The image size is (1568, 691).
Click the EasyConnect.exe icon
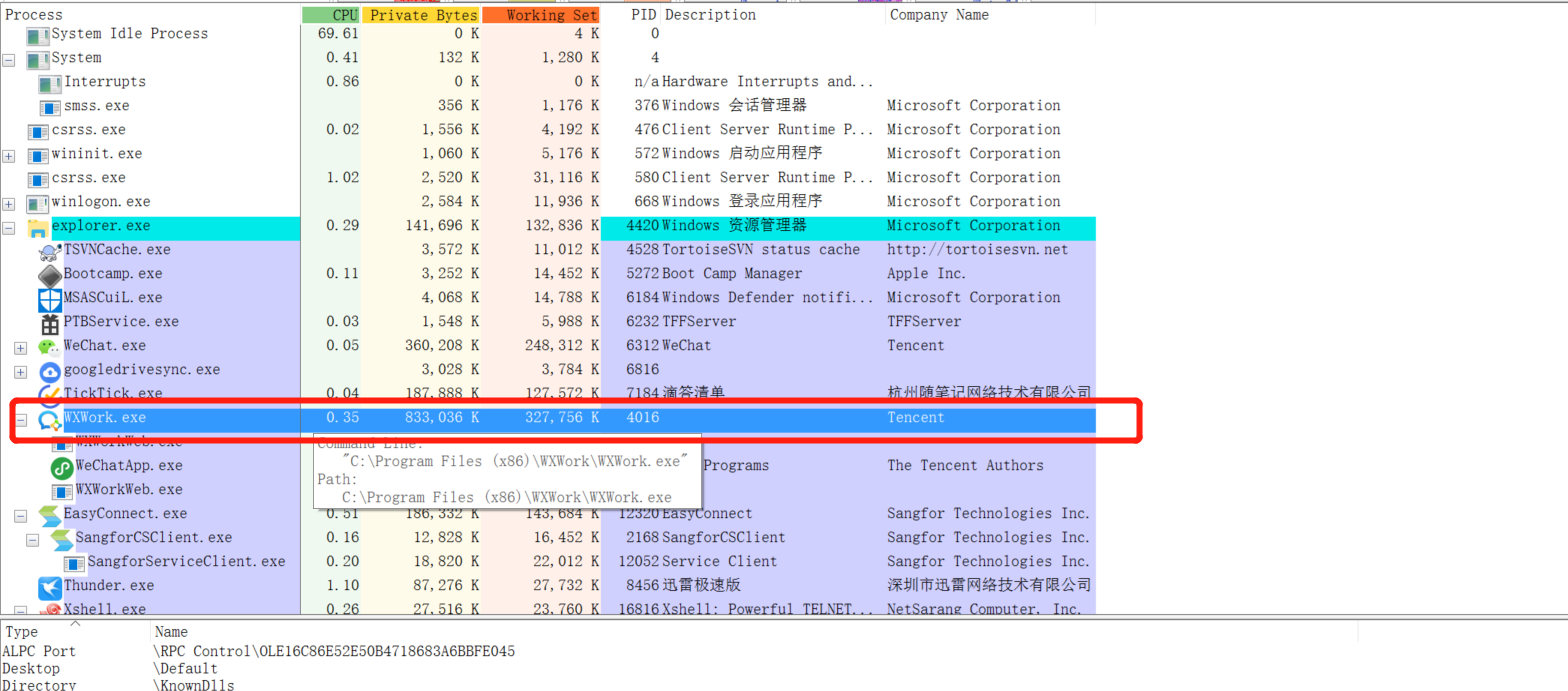pyautogui.click(x=49, y=515)
